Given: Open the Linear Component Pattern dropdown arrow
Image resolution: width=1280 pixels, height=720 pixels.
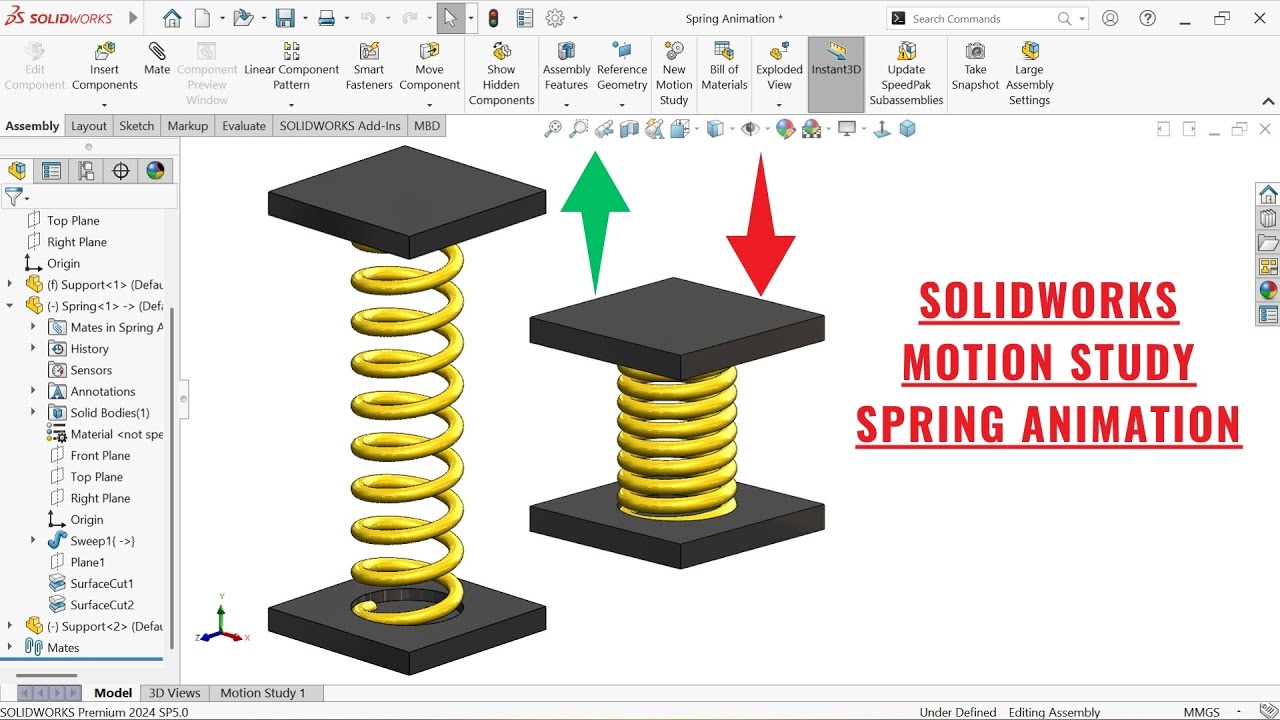Looking at the screenshot, I should coord(292,104).
